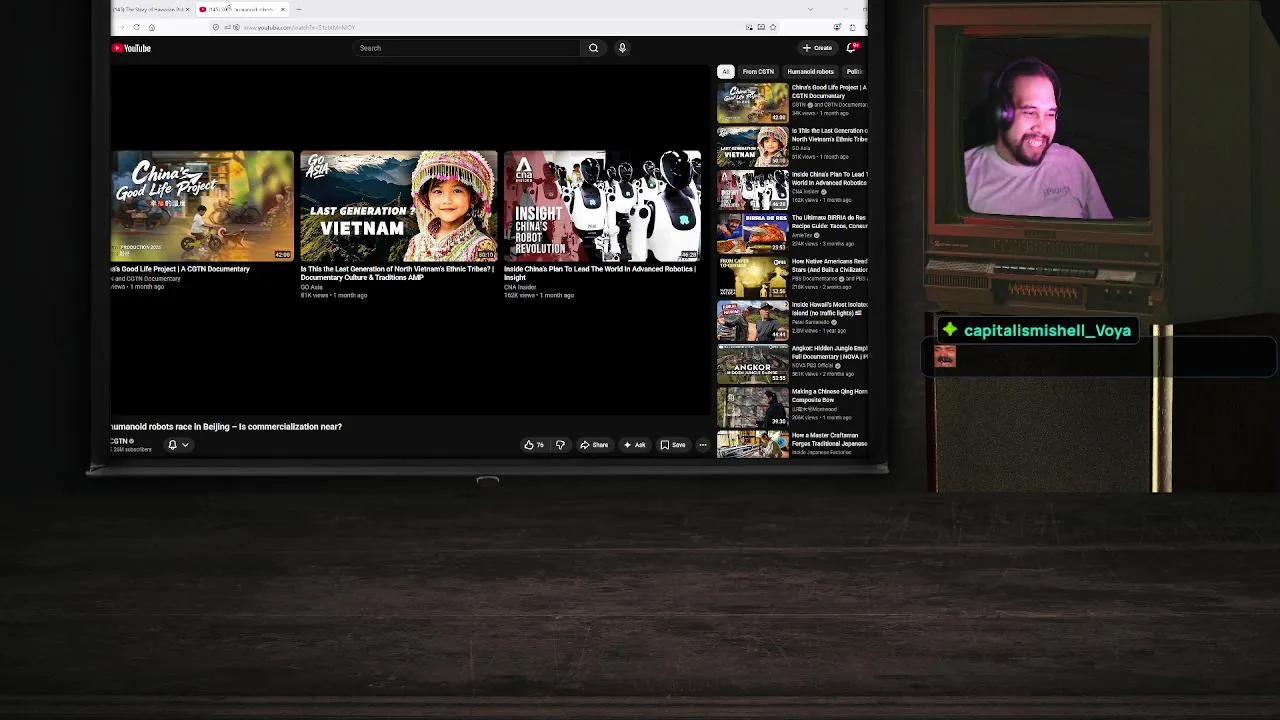
Task: Focus the YouTube Search field
Action: pyautogui.click(x=468, y=48)
